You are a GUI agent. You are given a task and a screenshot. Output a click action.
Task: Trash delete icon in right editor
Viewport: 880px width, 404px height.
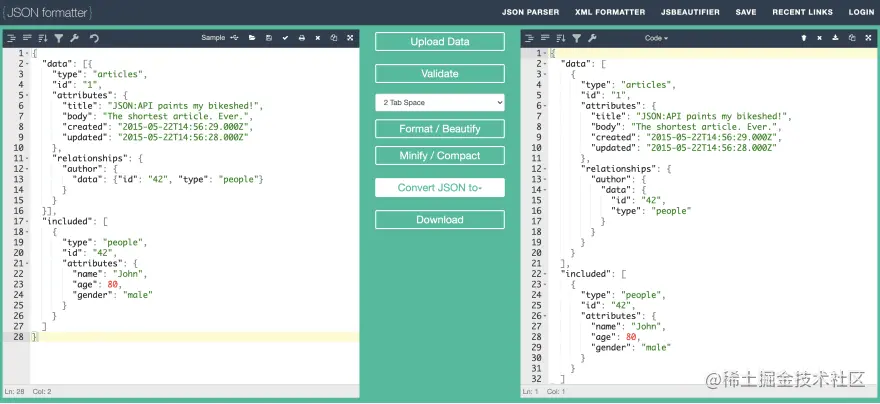(x=803, y=38)
